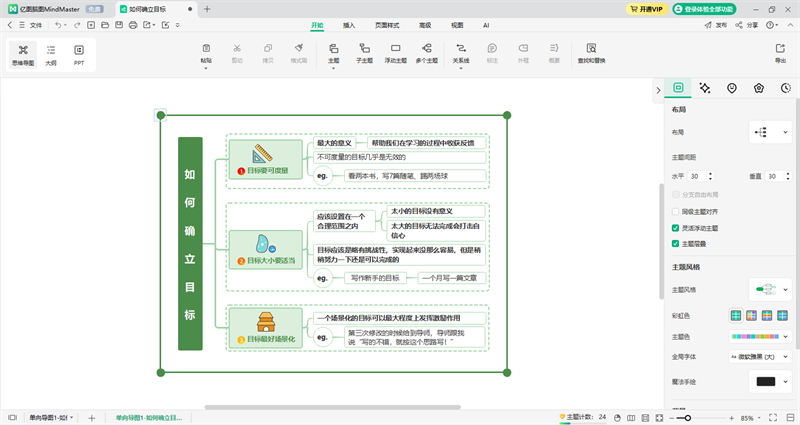This screenshot has height=425, width=800.
Task: Switch to PPT presentation mode
Action: [79, 53]
